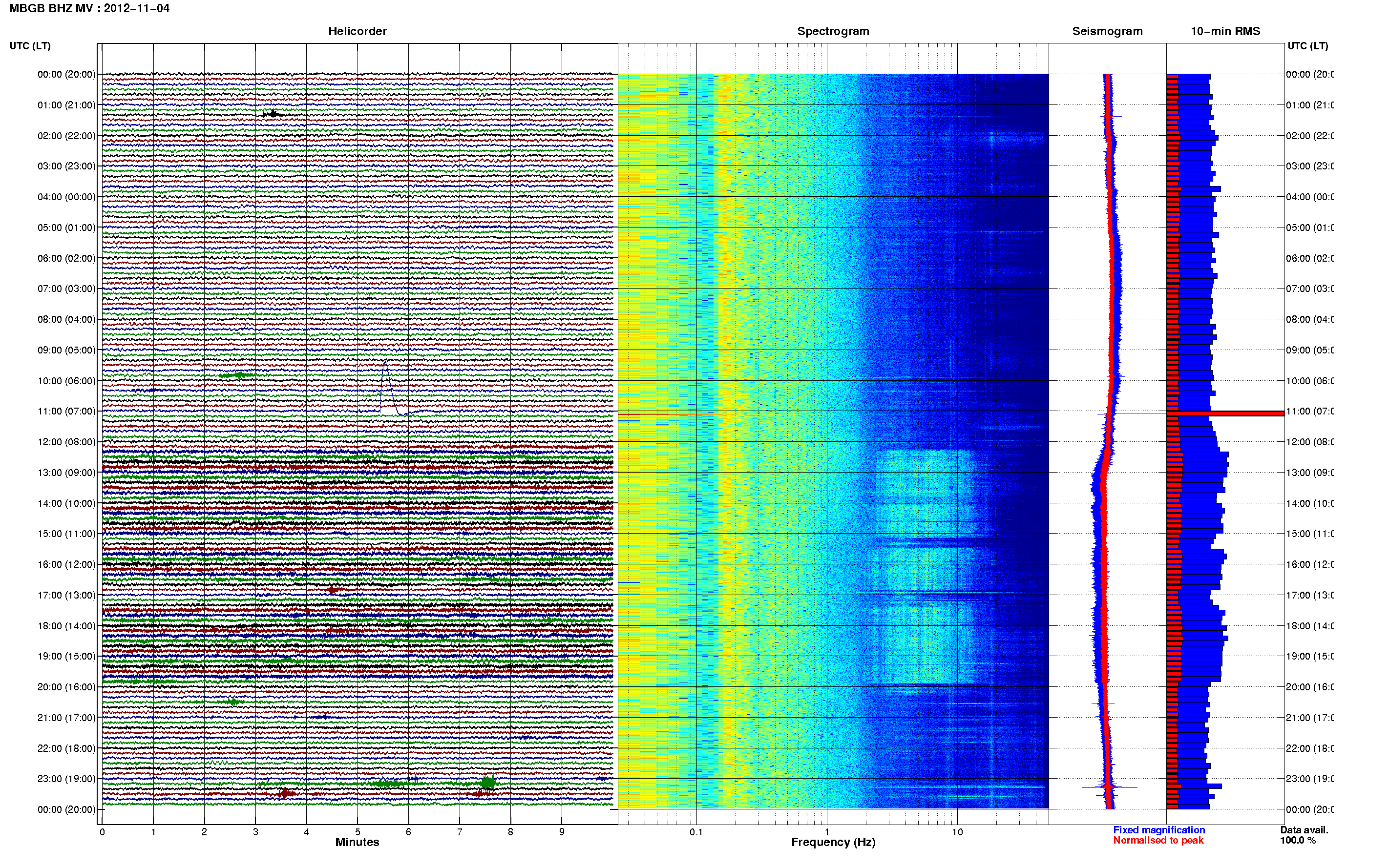Screen dimensions: 1389x868
Task: Click the left time label '09:00 (05:00)'
Action: (66, 350)
